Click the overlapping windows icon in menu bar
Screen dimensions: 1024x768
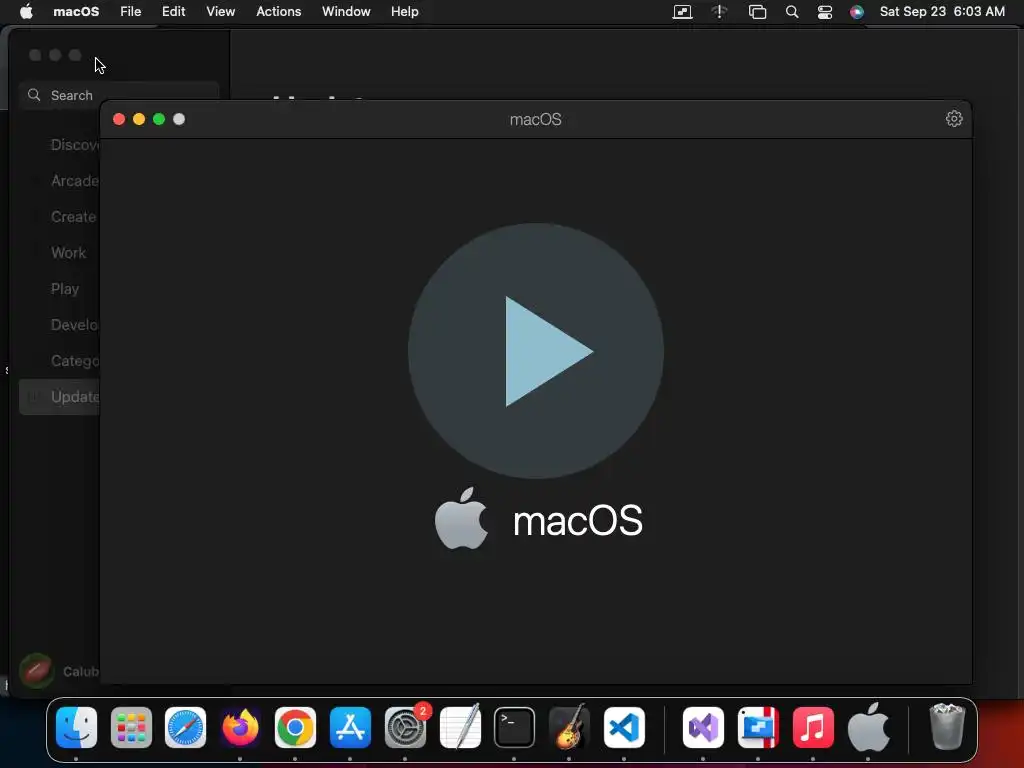click(757, 12)
